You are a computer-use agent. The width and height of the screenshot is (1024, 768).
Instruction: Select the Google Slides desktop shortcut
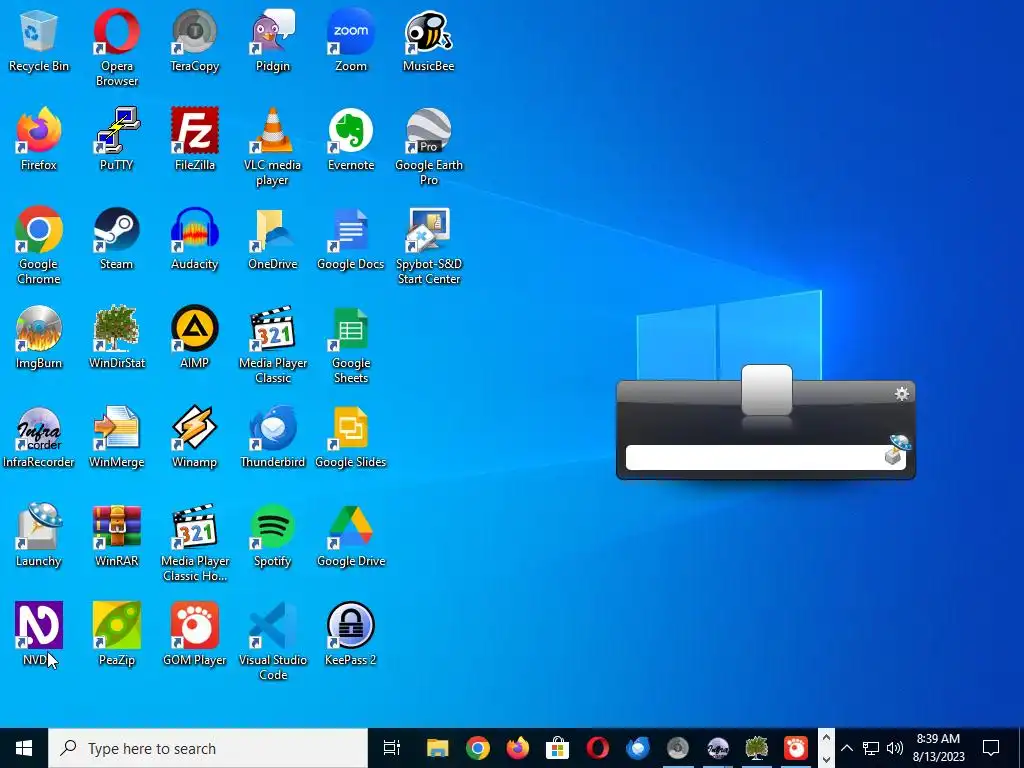click(x=351, y=436)
